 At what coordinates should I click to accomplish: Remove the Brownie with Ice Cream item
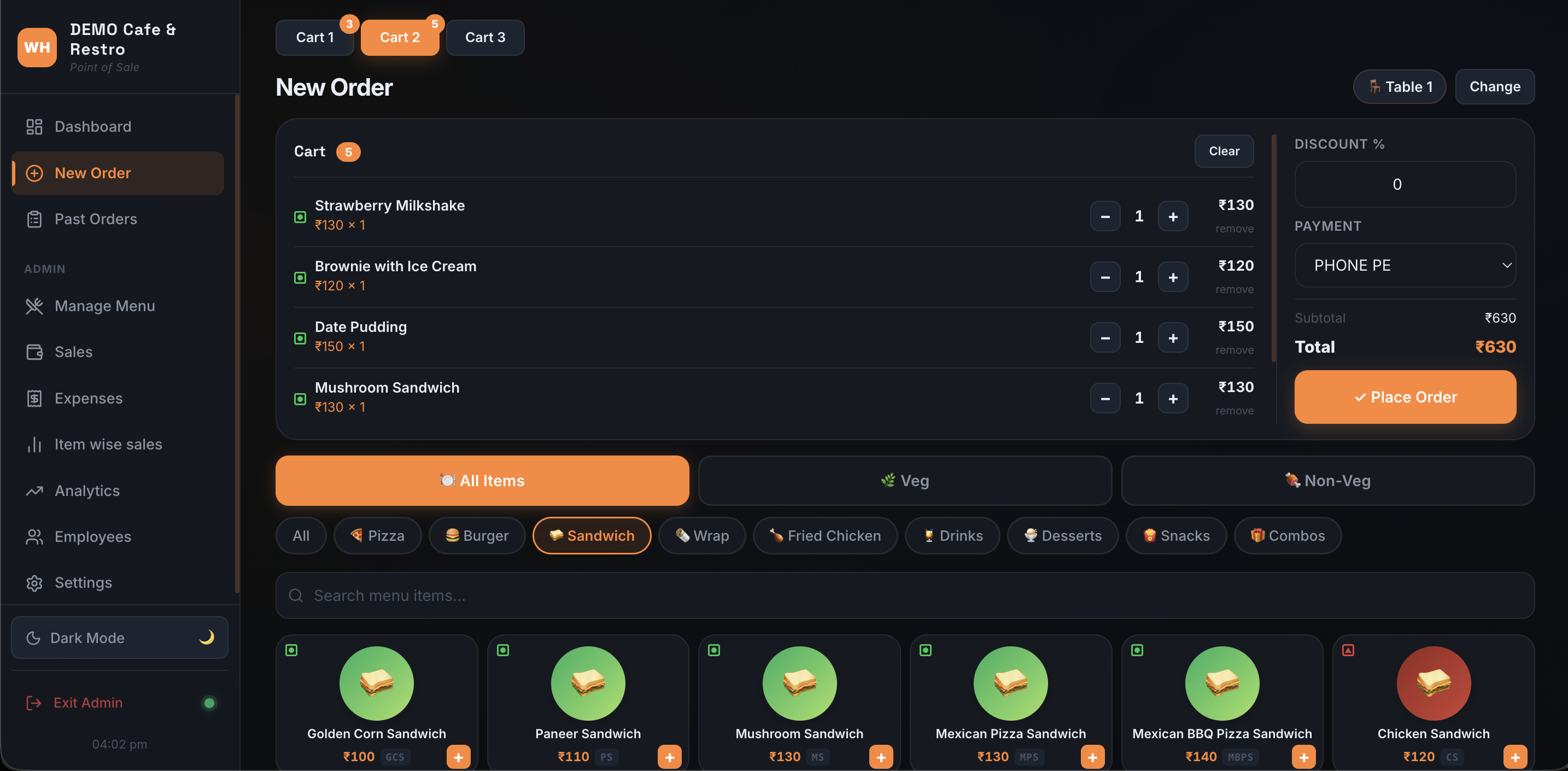coord(1234,289)
